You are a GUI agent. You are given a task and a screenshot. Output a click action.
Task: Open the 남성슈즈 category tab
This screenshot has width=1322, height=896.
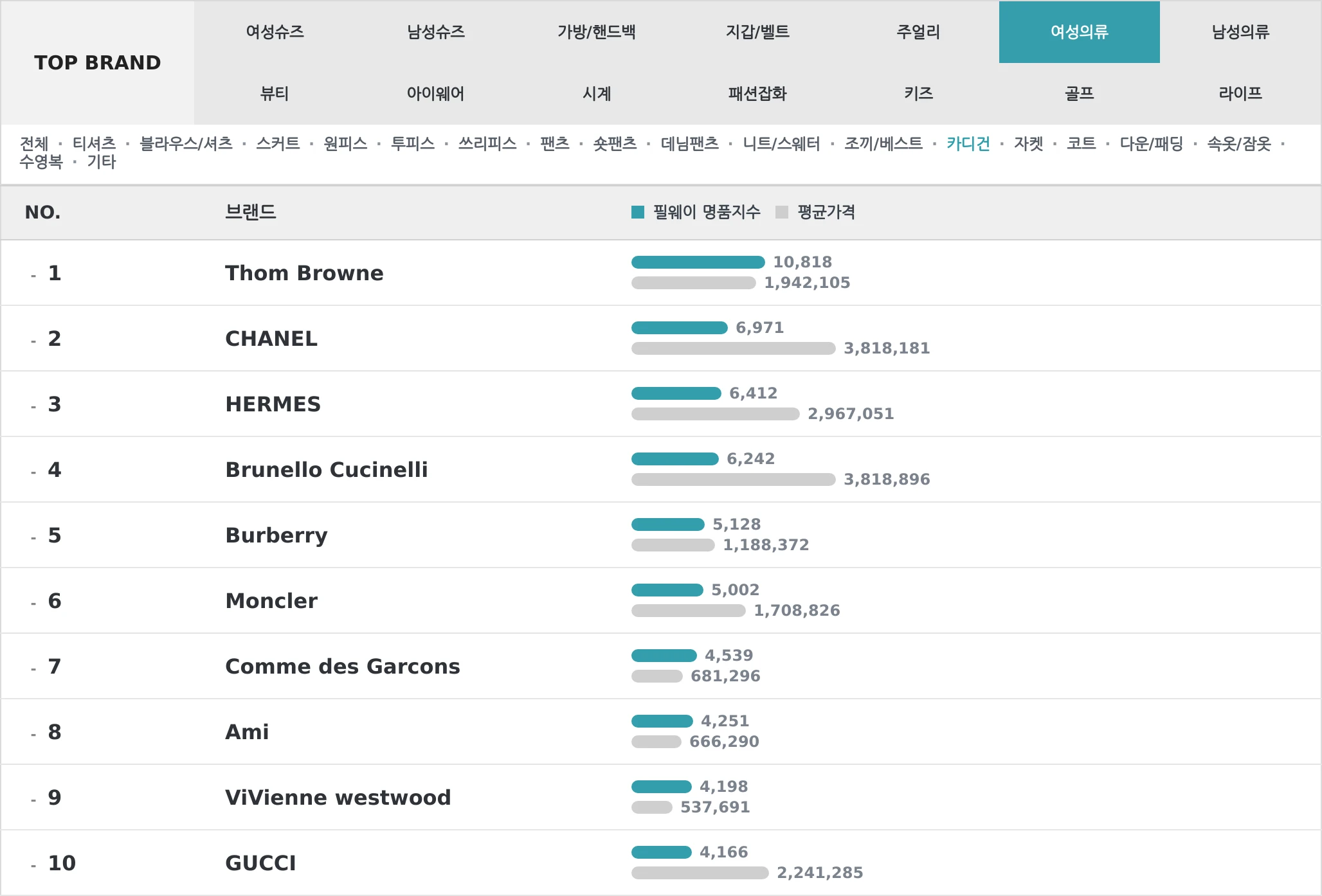pyautogui.click(x=436, y=32)
